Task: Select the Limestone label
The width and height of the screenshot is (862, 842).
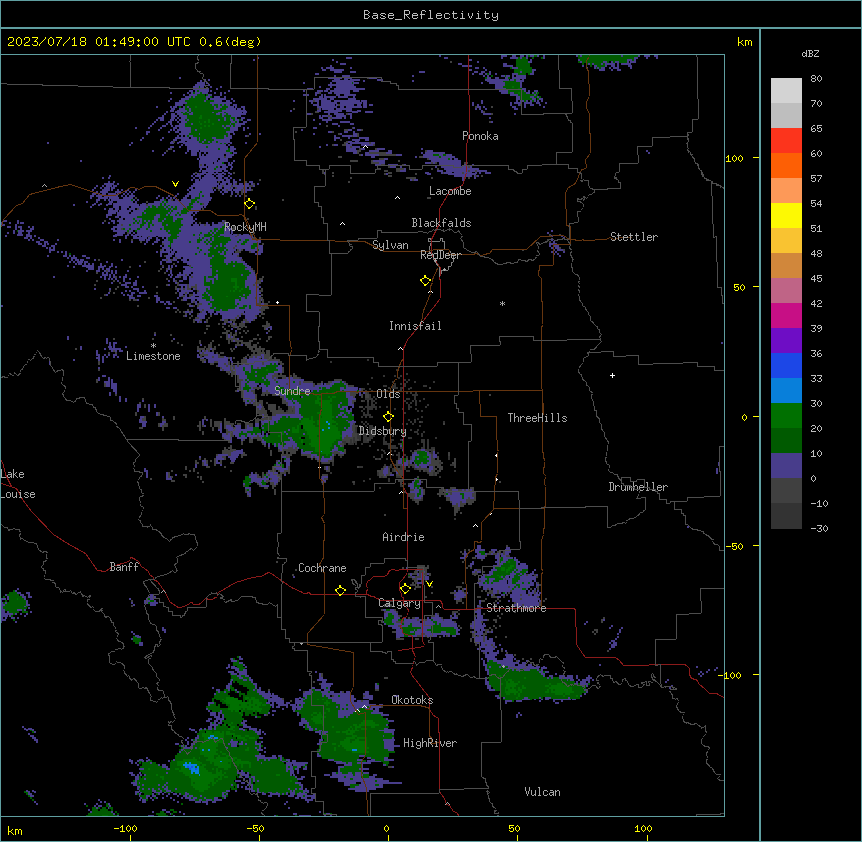Action: pos(153,356)
